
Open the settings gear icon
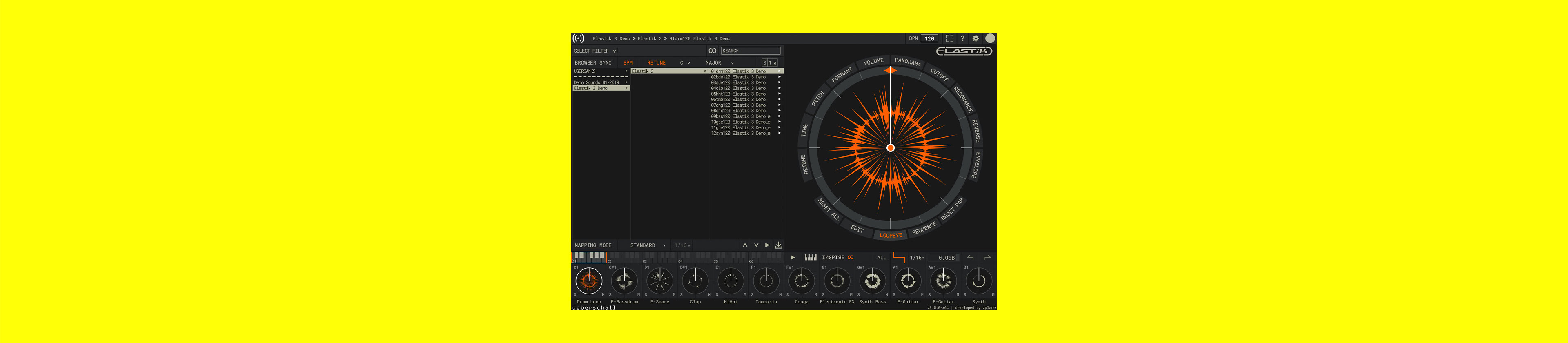(976, 38)
